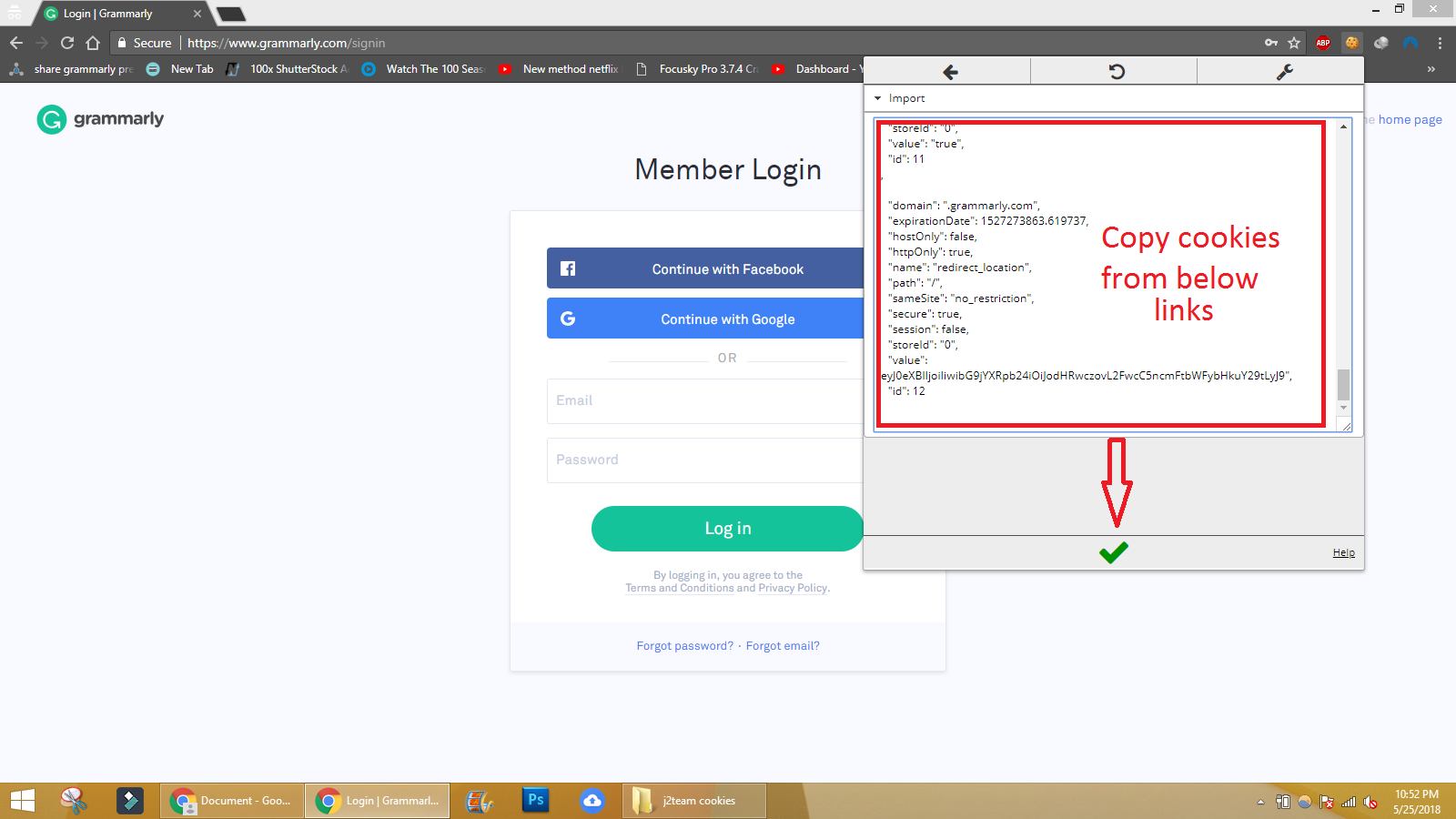Click the saved password key icon
This screenshot has height=819, width=1456.
coord(1271,43)
